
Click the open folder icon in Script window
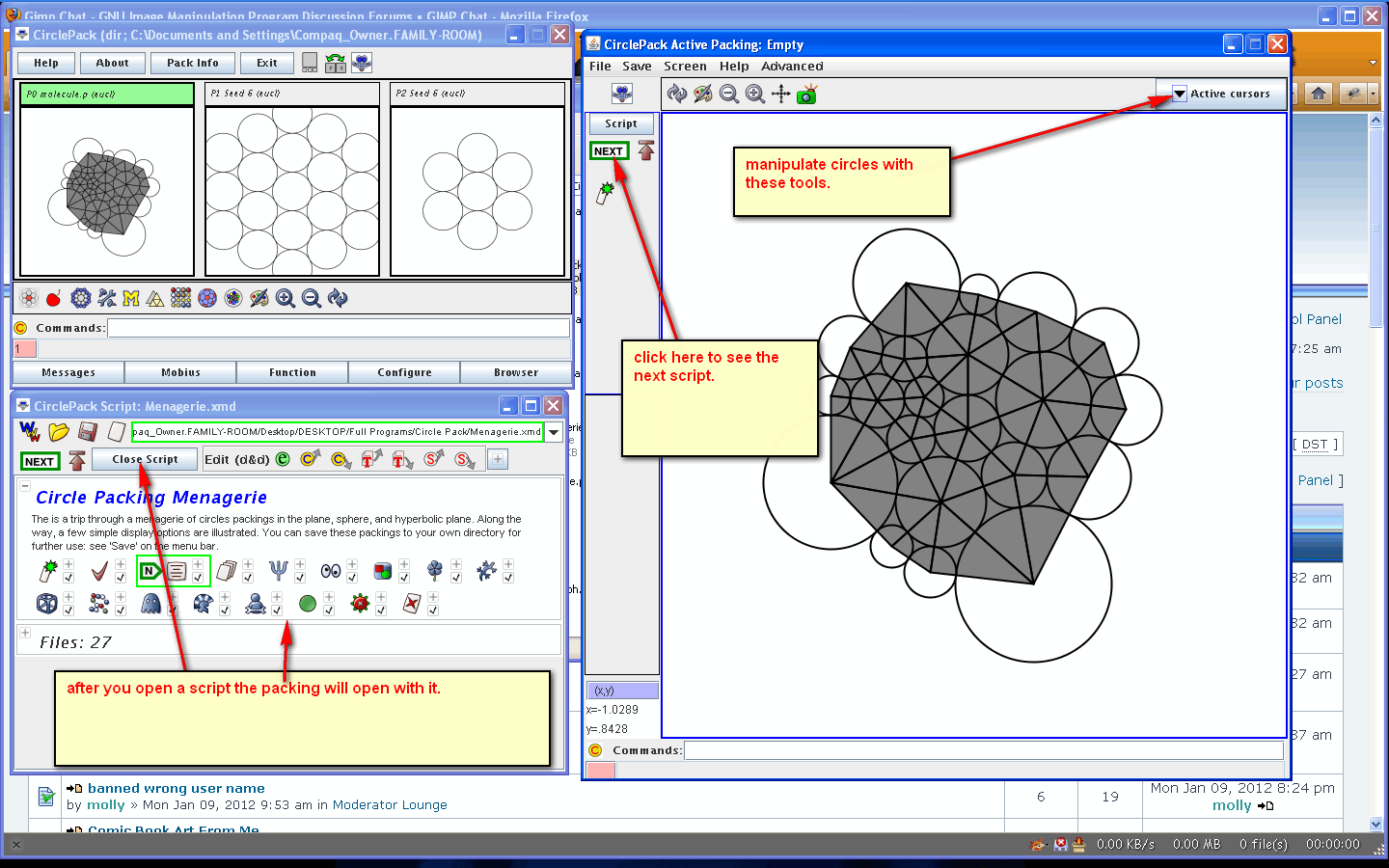click(59, 432)
